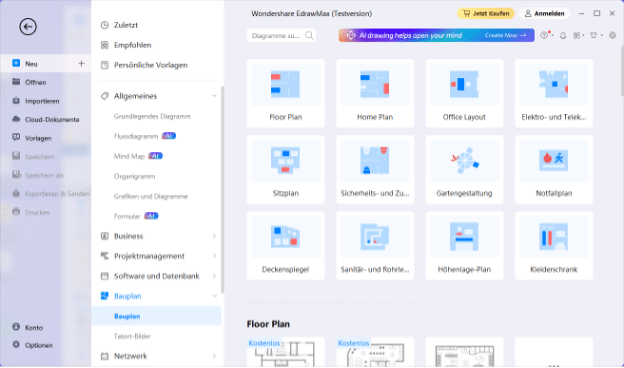
Task: Show Zuletzt recent documents
Action: [119, 25]
